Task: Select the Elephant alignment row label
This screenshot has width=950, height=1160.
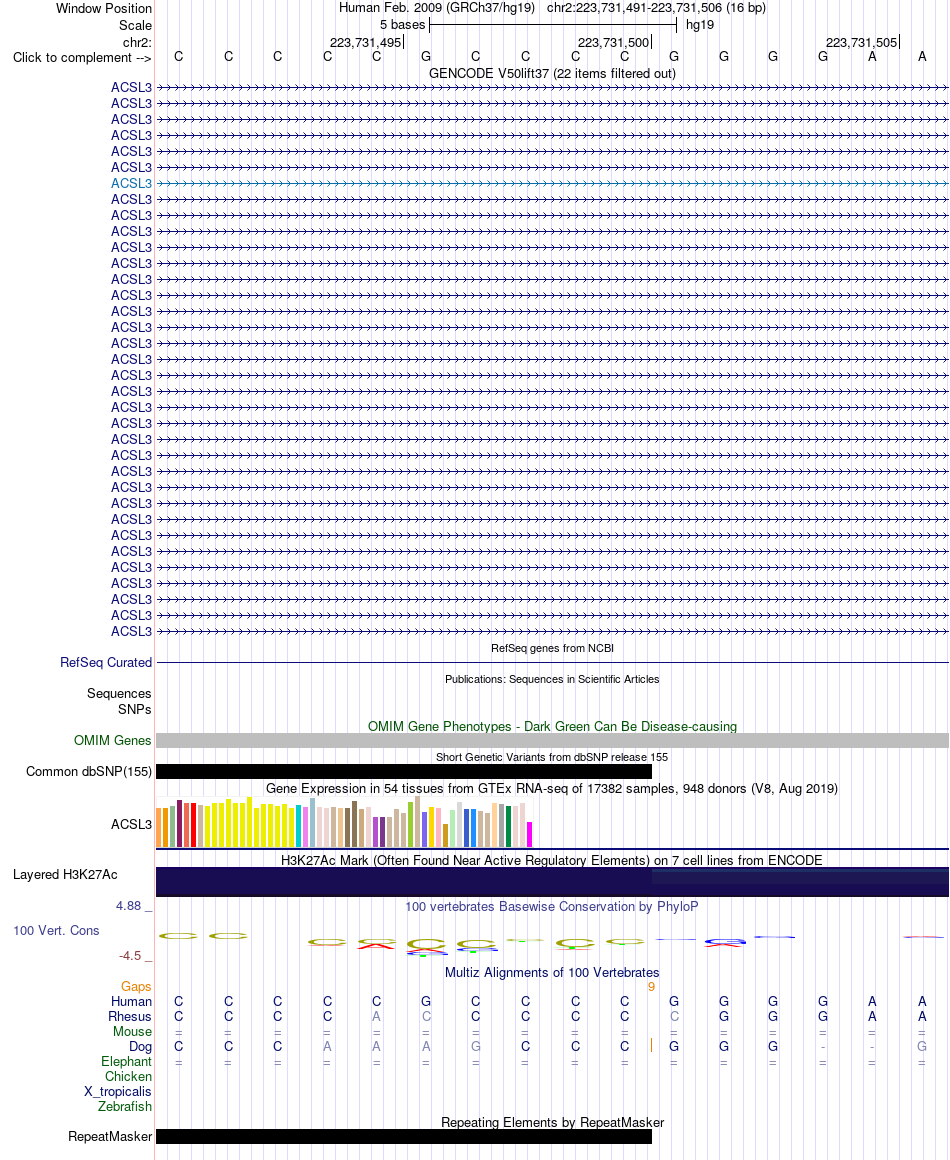Action: coord(127,1062)
